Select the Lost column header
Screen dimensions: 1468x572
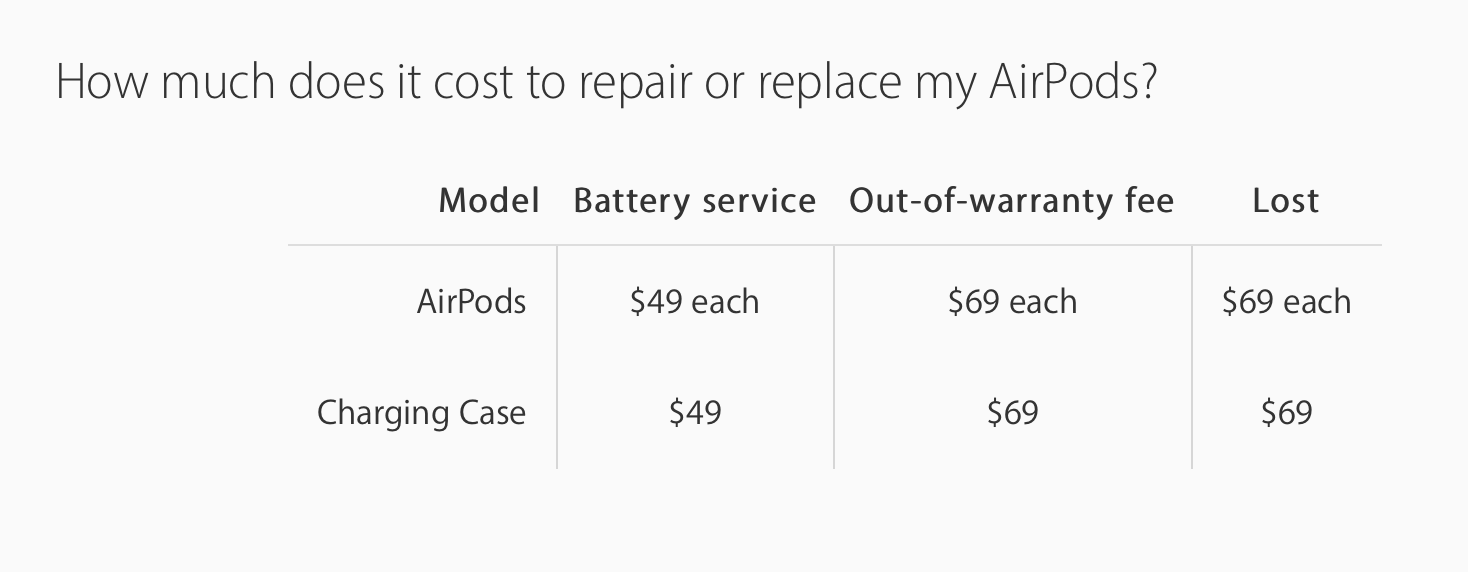(x=1286, y=201)
